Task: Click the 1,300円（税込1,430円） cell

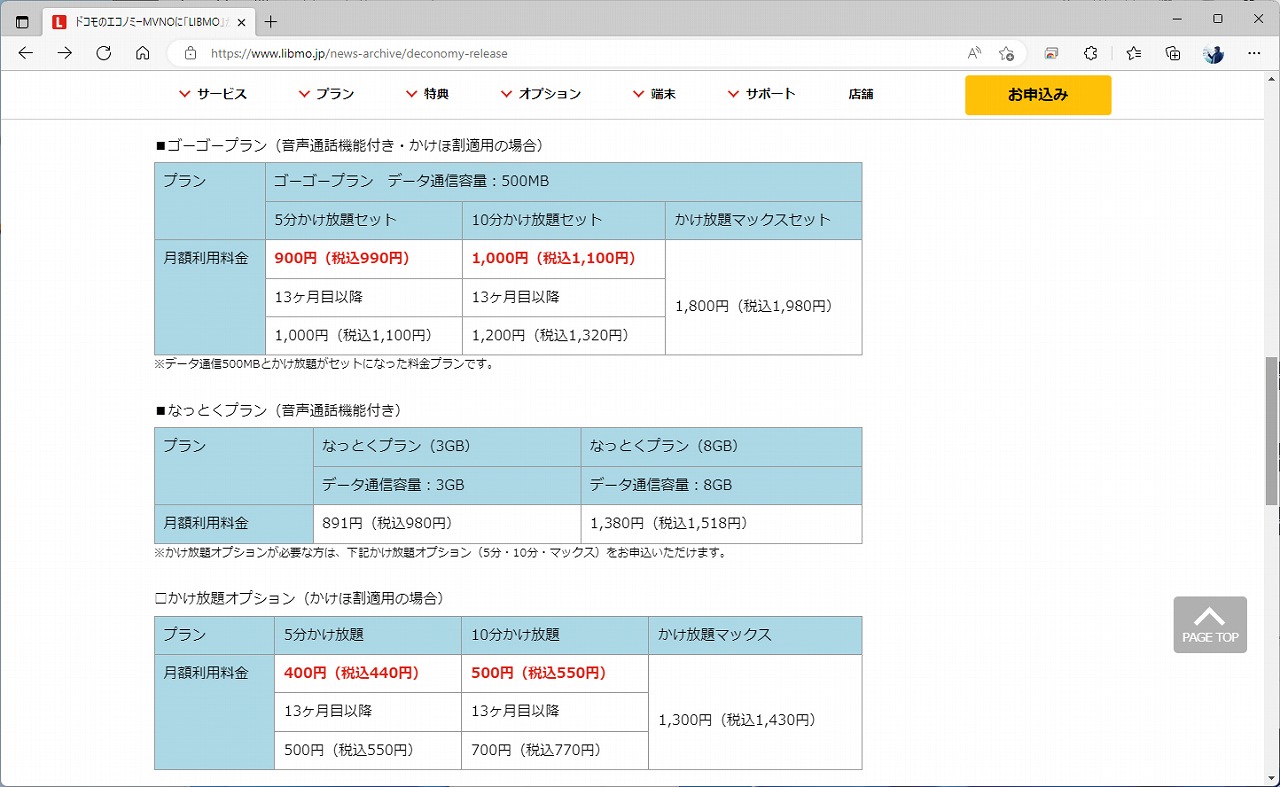Action: (x=755, y=712)
